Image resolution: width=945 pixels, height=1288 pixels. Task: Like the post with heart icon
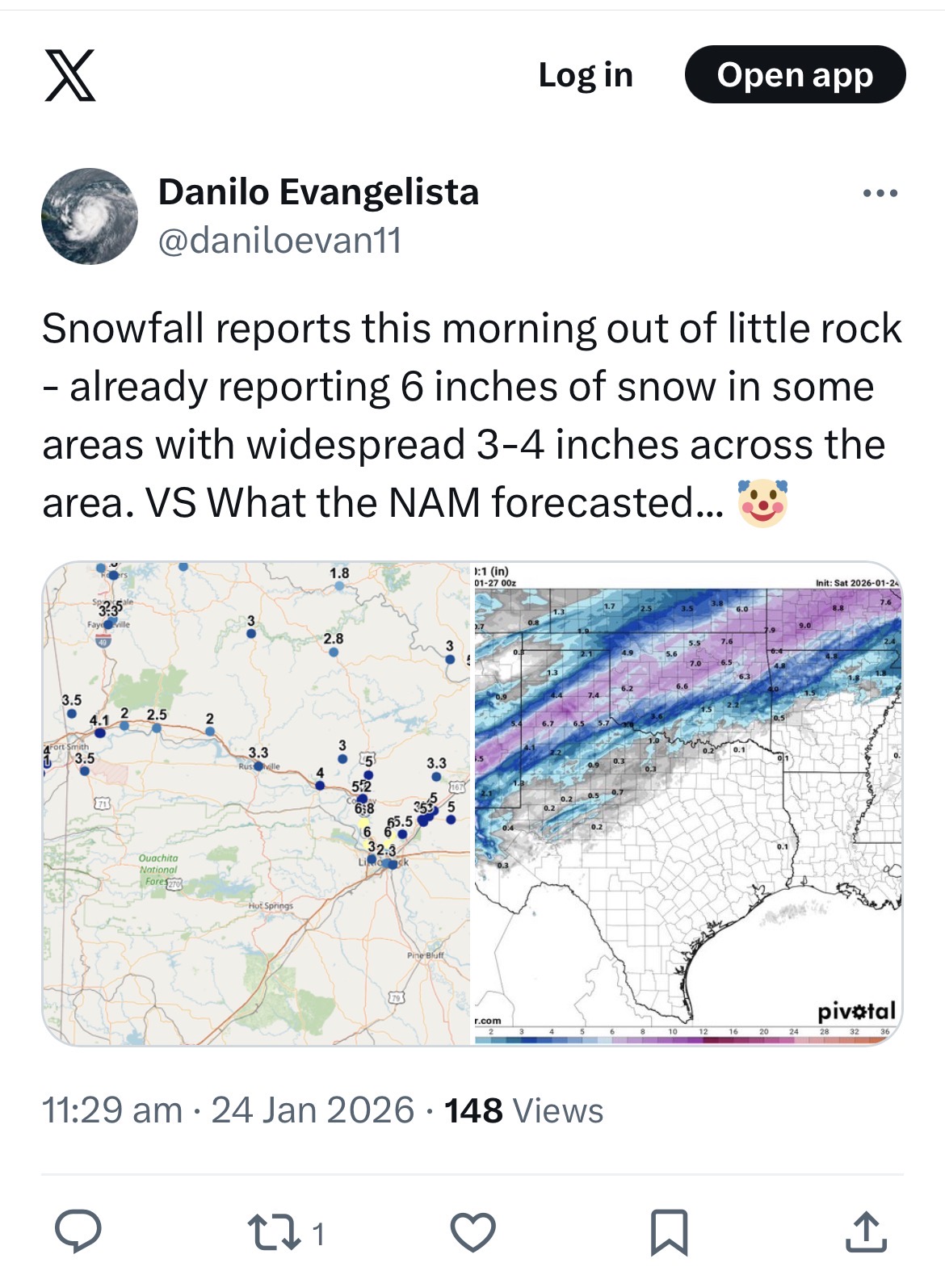(472, 1232)
